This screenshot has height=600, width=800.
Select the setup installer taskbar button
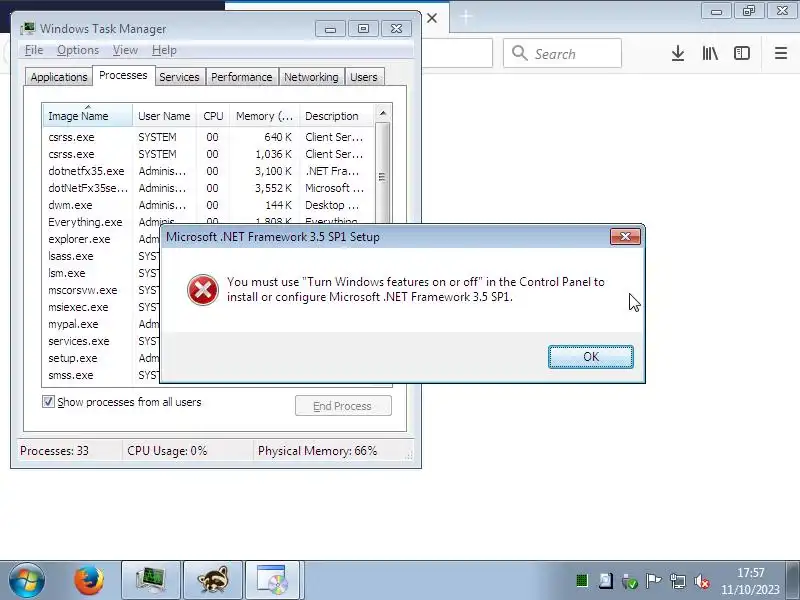point(274,580)
